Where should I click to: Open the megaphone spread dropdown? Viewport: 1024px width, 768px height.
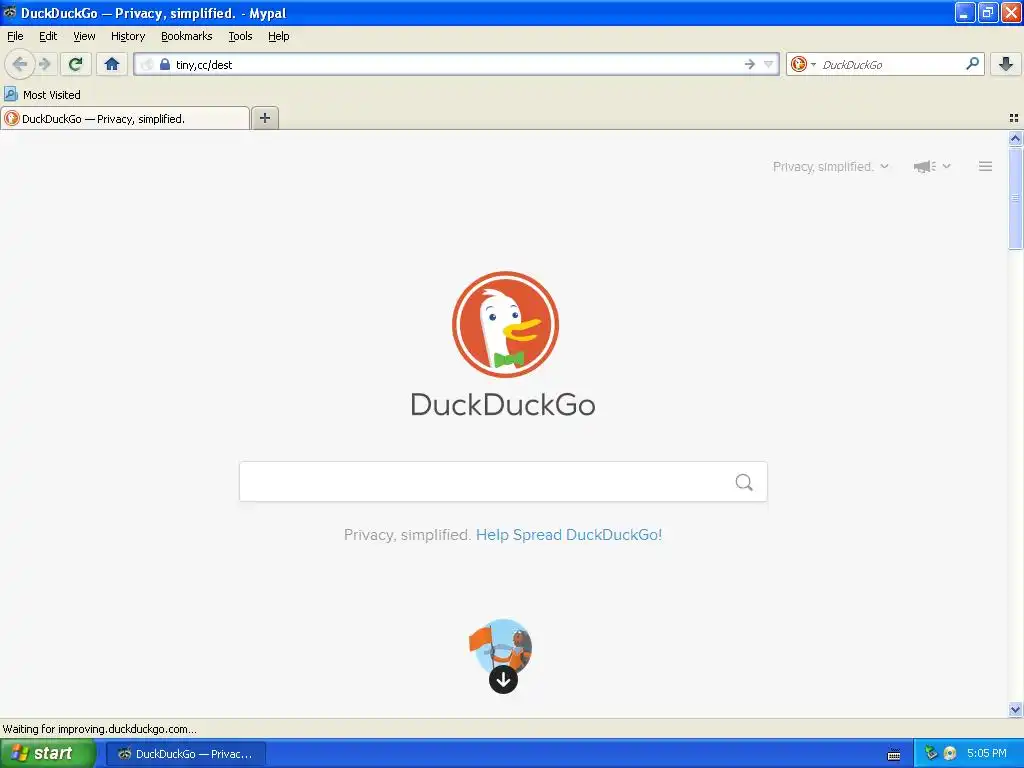click(x=932, y=167)
